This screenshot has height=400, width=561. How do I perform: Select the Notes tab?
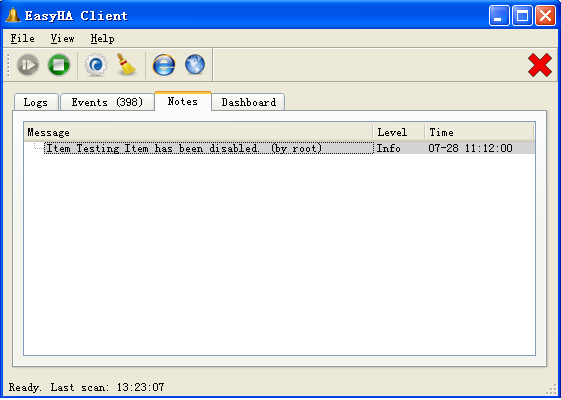click(183, 101)
